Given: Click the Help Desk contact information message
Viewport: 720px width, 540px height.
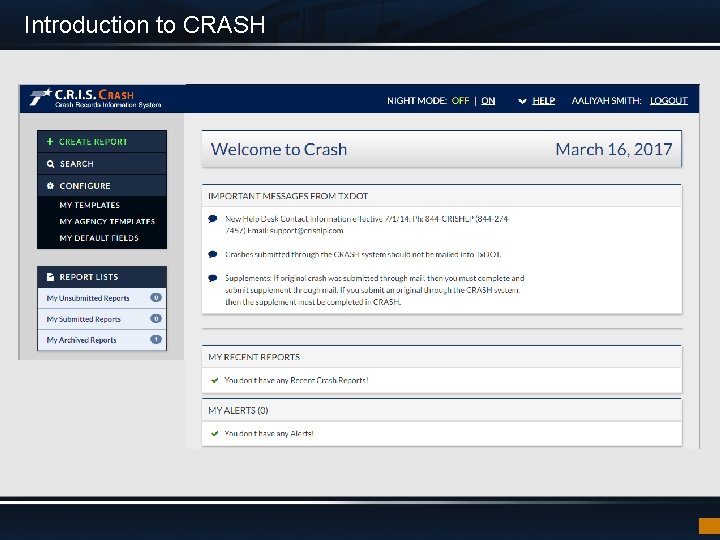Looking at the screenshot, I should tap(367, 225).
